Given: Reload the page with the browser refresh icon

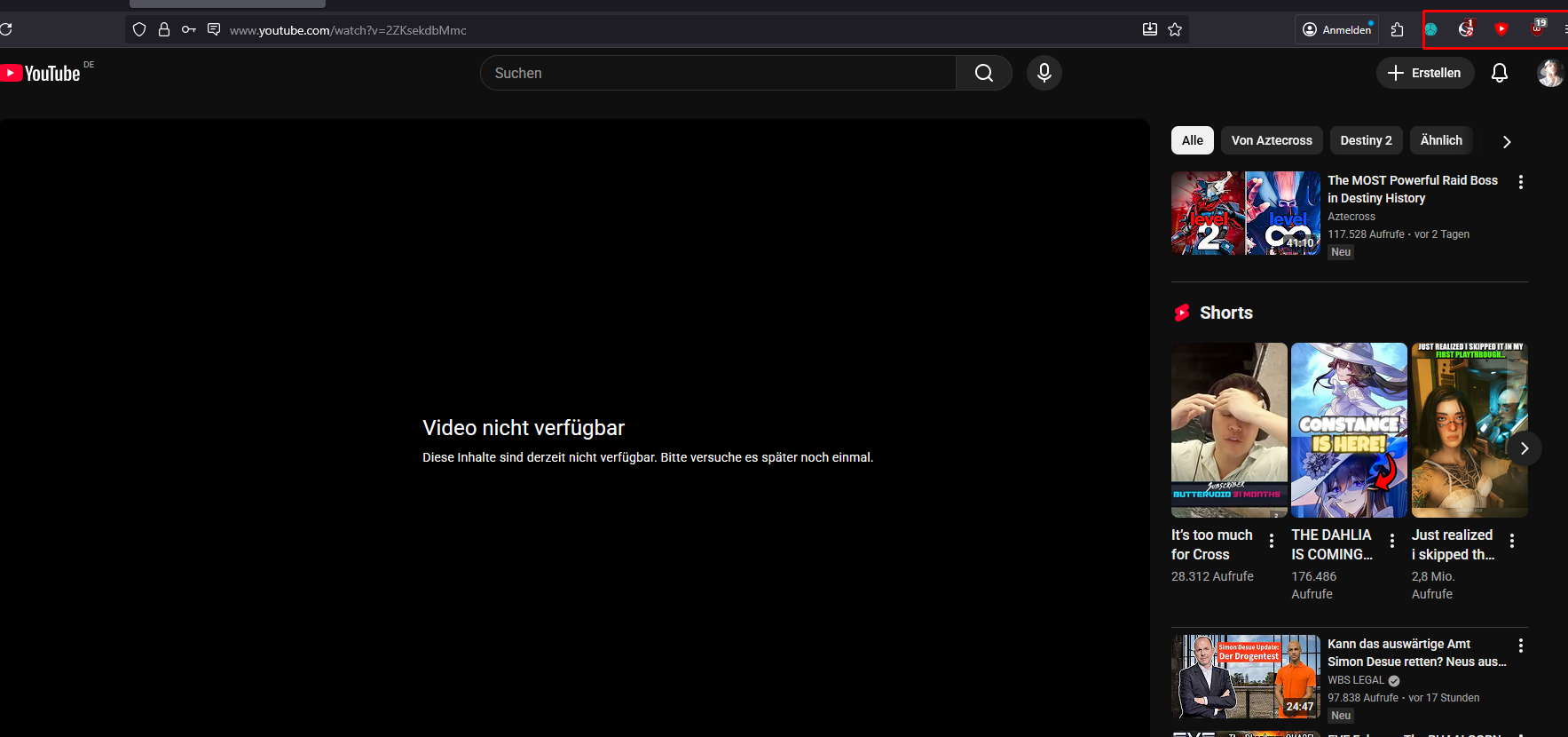Looking at the screenshot, I should click(5, 29).
